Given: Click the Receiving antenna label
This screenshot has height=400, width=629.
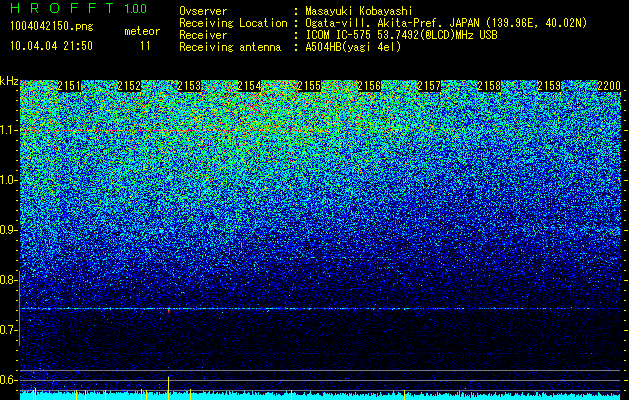Looking at the screenshot, I should pyautogui.click(x=230, y=47).
